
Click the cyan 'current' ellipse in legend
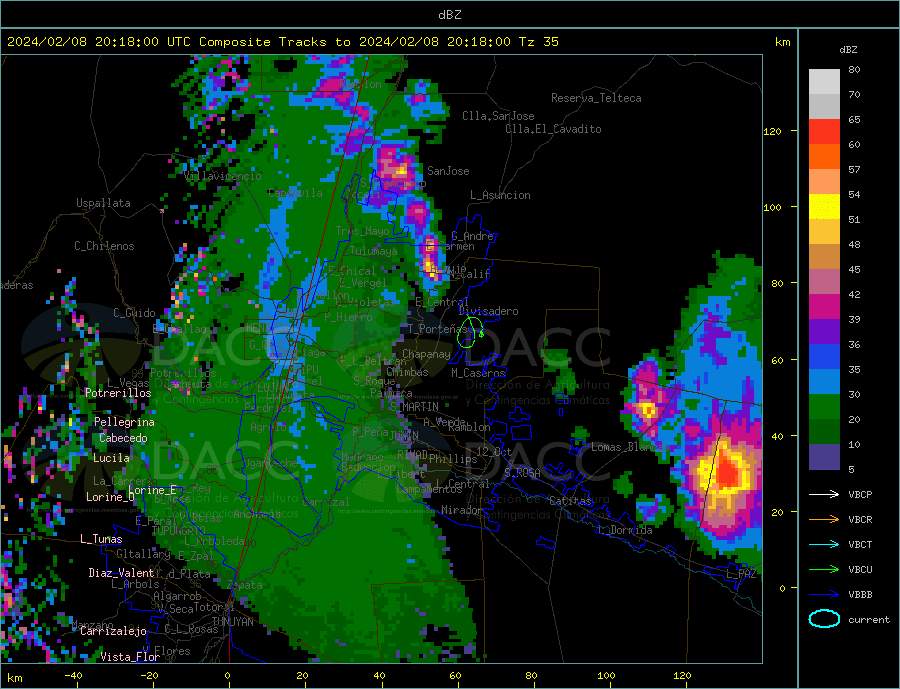point(824,619)
